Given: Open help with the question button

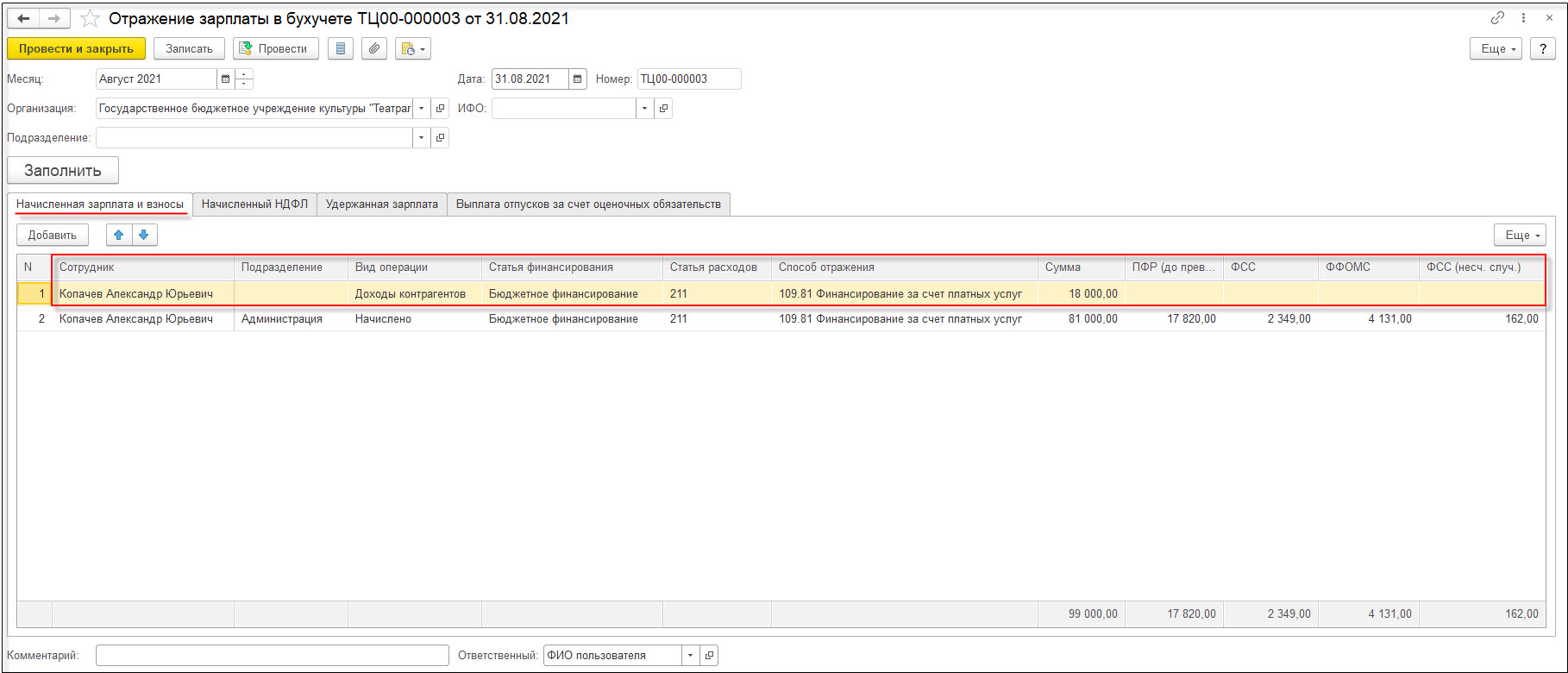Looking at the screenshot, I should (x=1542, y=48).
